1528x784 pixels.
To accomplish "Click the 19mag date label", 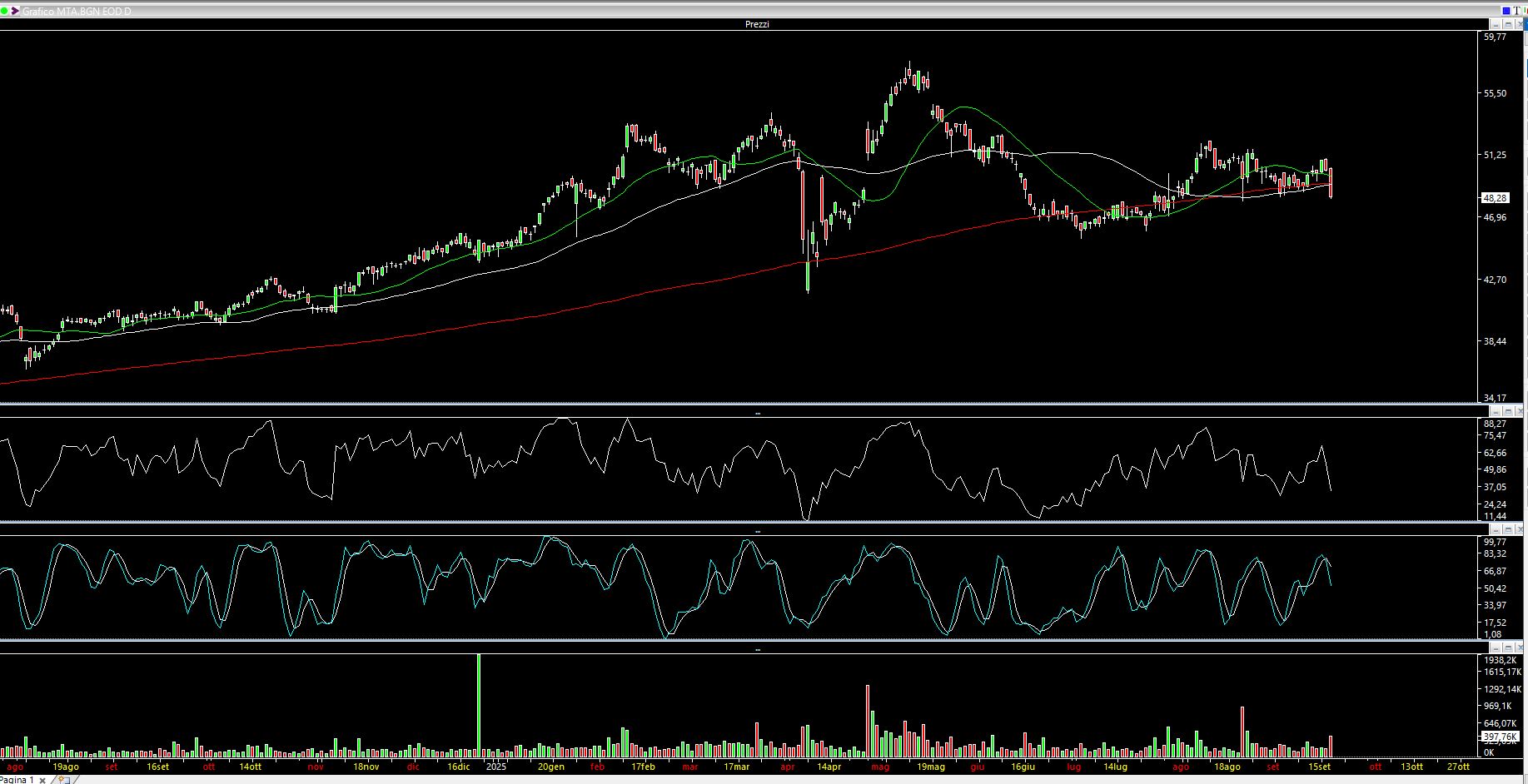I will click(931, 767).
